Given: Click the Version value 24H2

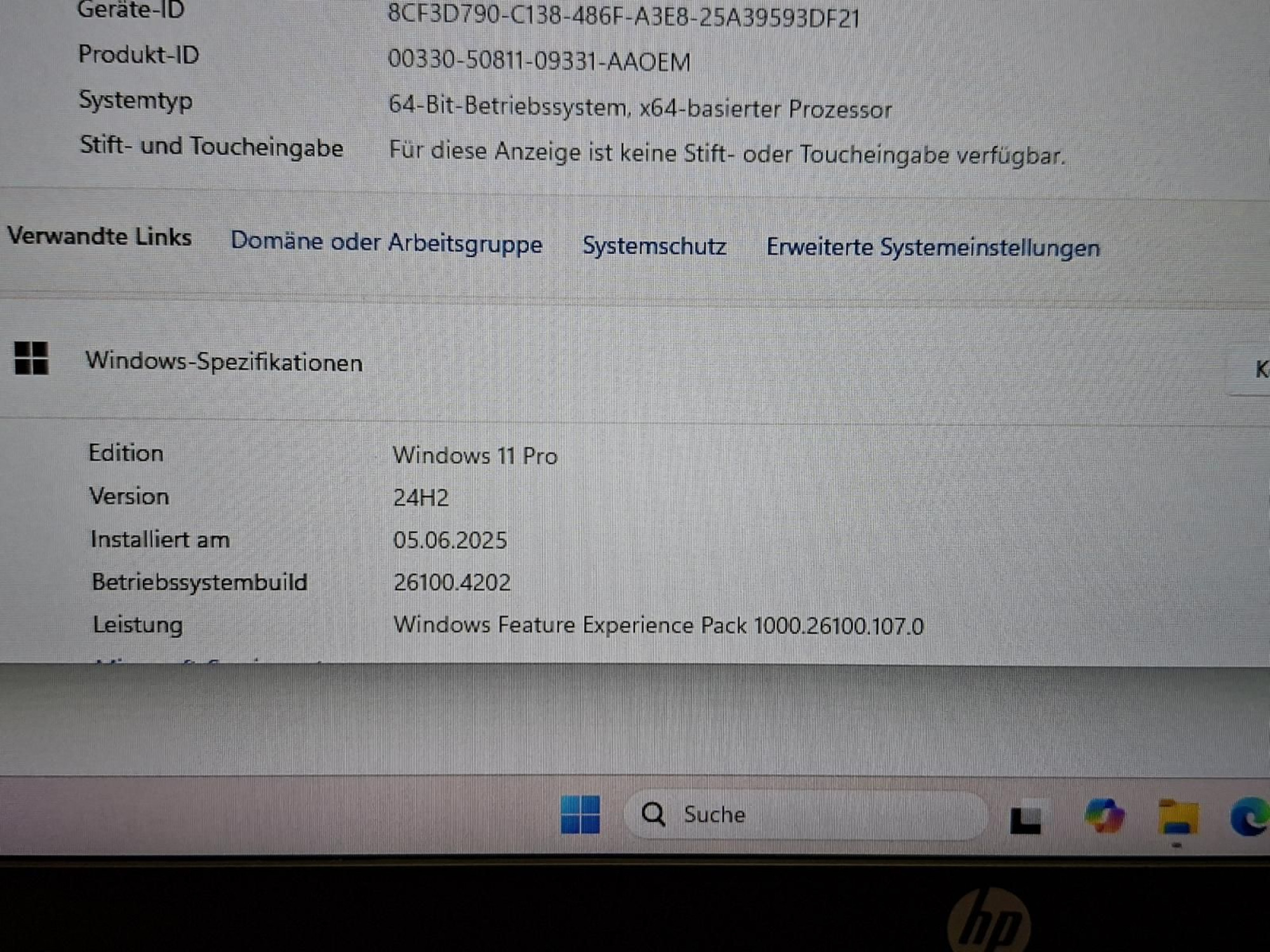Looking at the screenshot, I should [421, 498].
